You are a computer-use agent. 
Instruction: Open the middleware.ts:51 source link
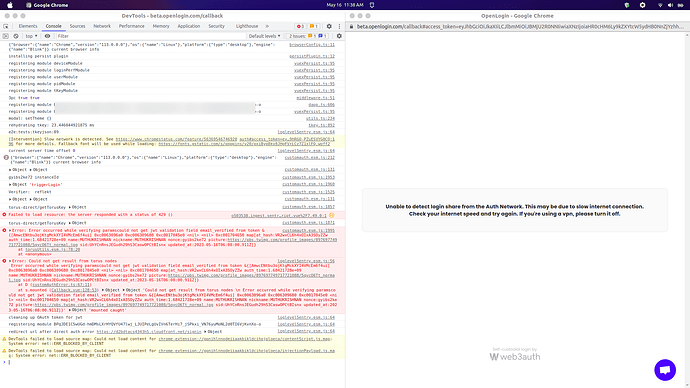[316, 98]
